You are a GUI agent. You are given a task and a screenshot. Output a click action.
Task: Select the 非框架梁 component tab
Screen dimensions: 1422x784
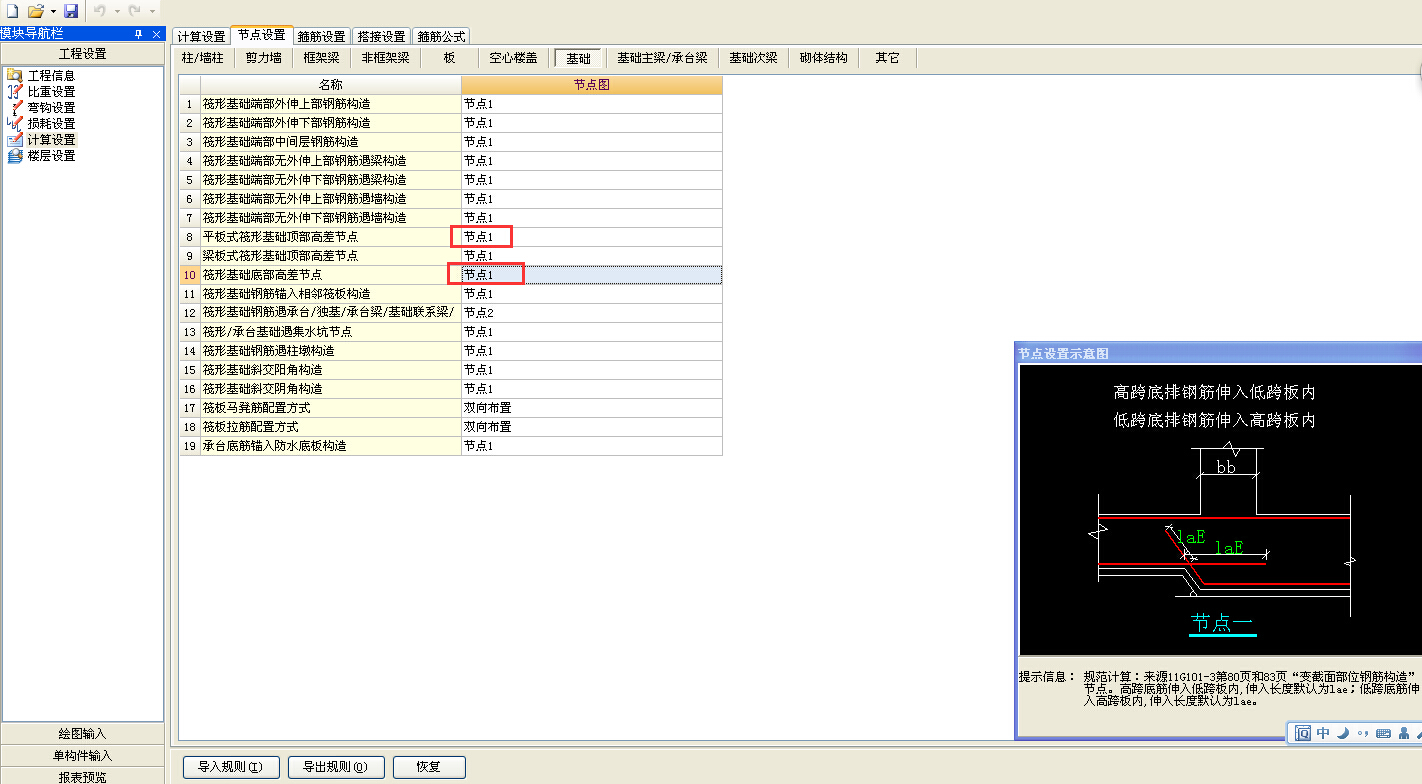[x=386, y=58]
